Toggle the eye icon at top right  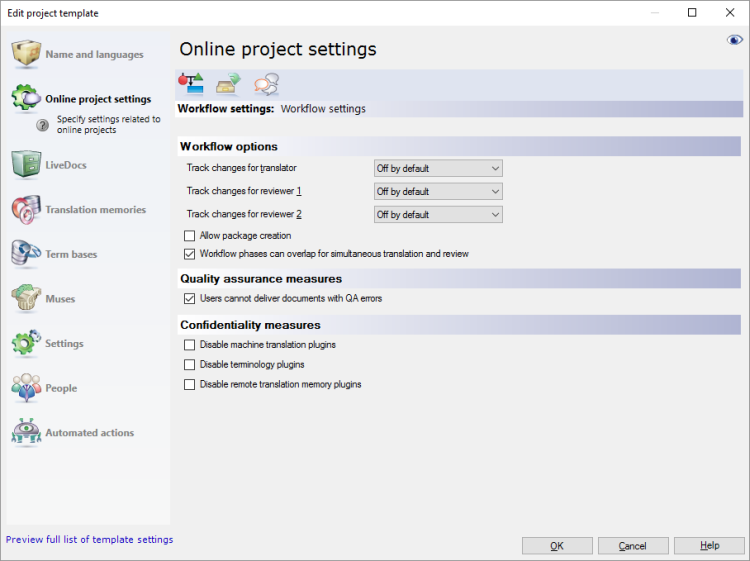(734, 40)
